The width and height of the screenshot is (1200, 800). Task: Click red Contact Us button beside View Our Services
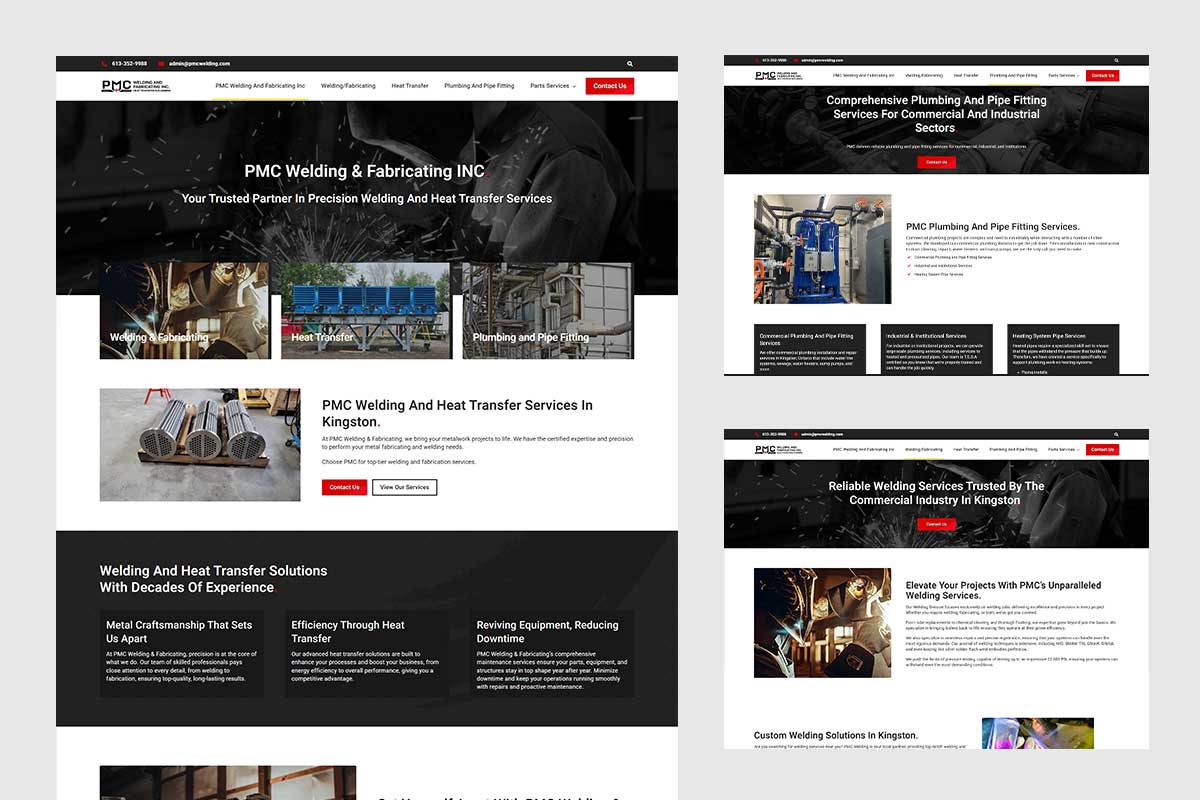[344, 487]
